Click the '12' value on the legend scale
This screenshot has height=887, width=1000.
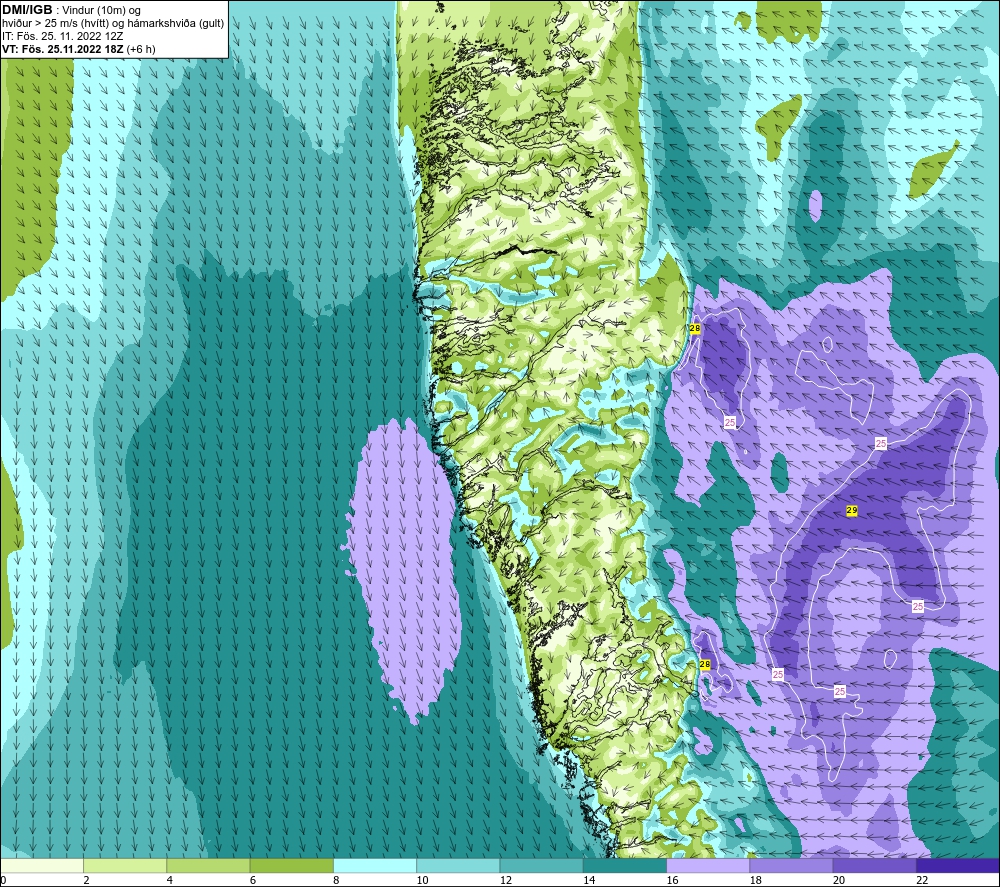[x=506, y=880]
